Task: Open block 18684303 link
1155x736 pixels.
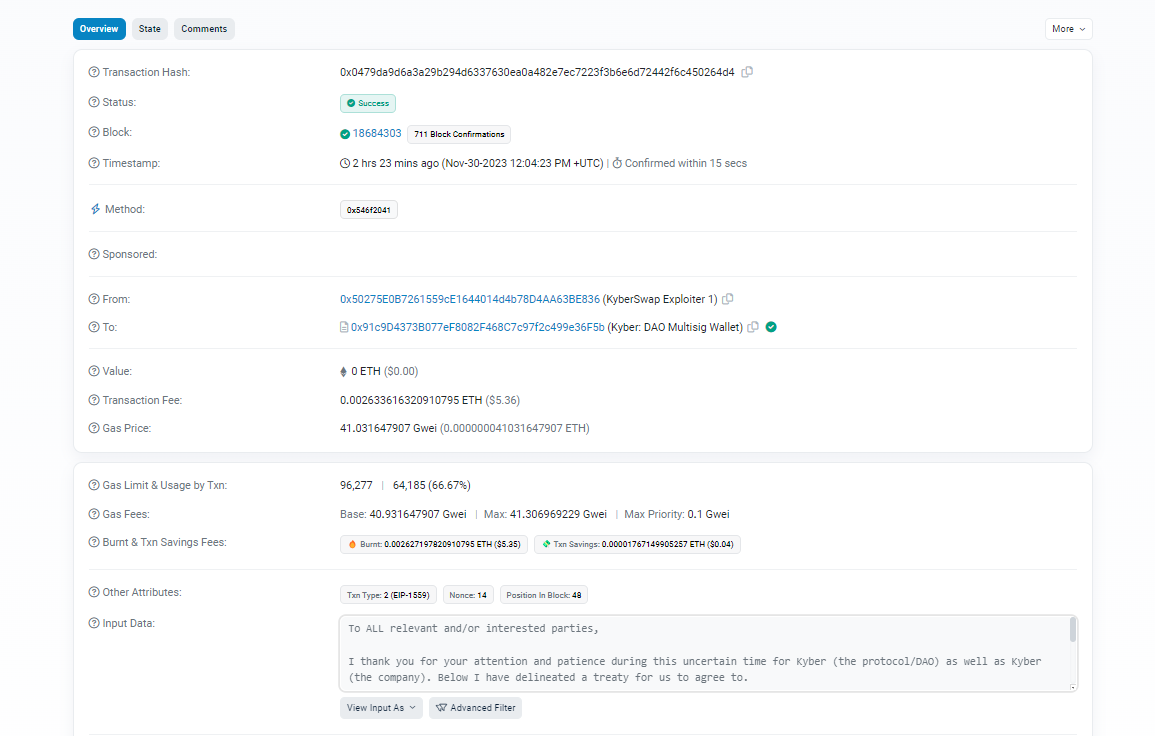Action: (x=377, y=133)
